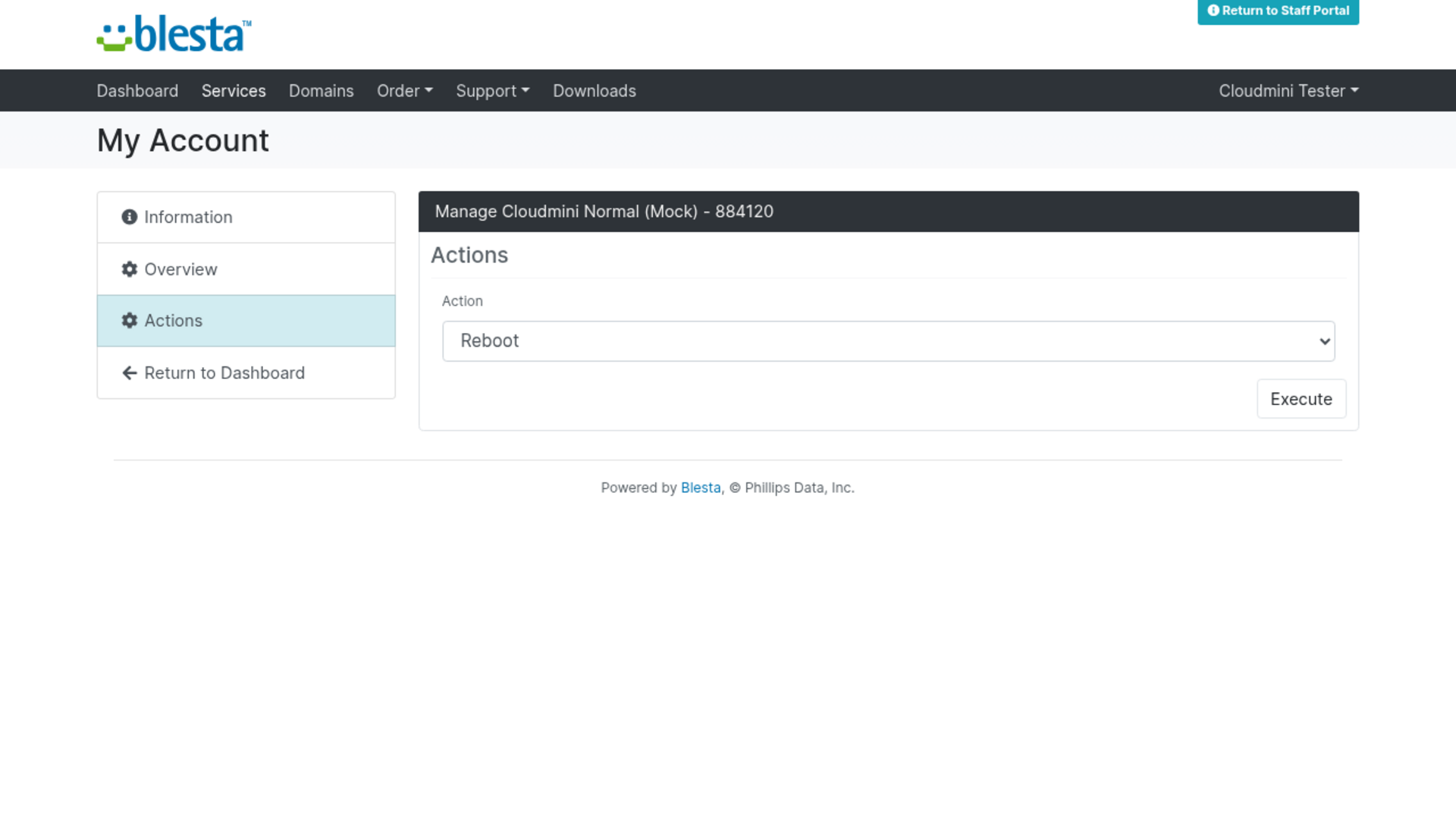The width and height of the screenshot is (1456, 819).
Task: Open the Downloads nav item
Action: point(595,91)
